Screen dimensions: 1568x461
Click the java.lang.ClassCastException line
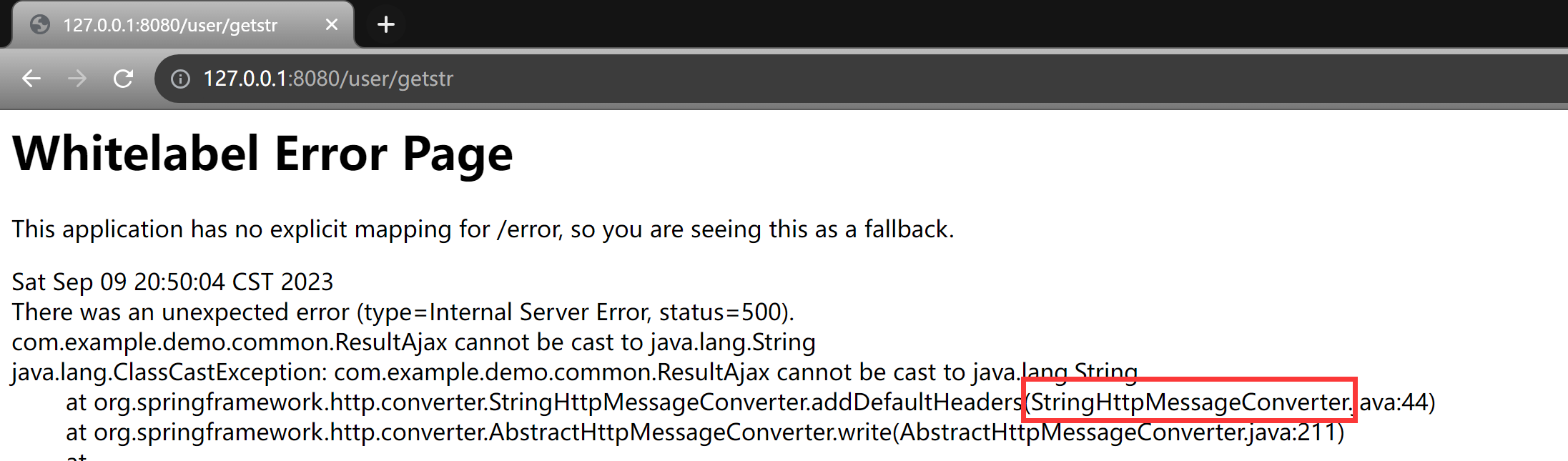click(574, 372)
